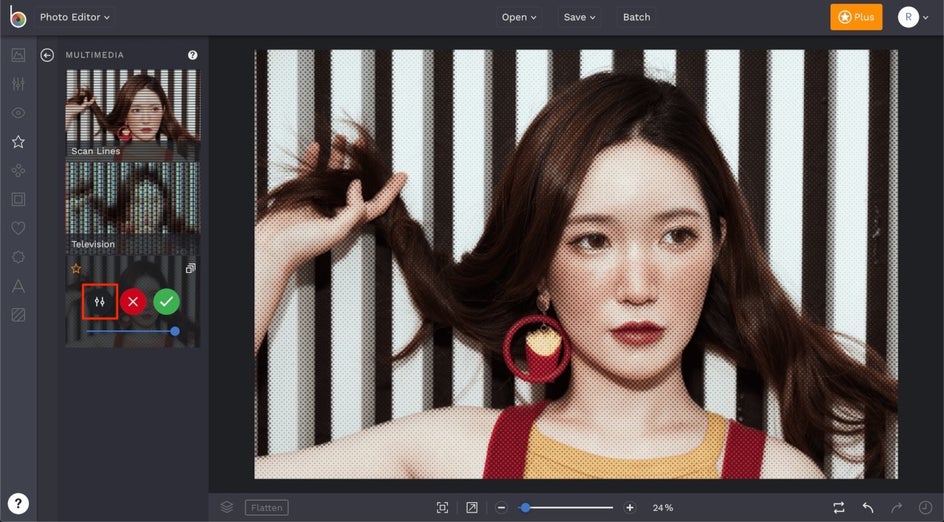
Task: Click the Flatten button
Action: click(x=267, y=508)
